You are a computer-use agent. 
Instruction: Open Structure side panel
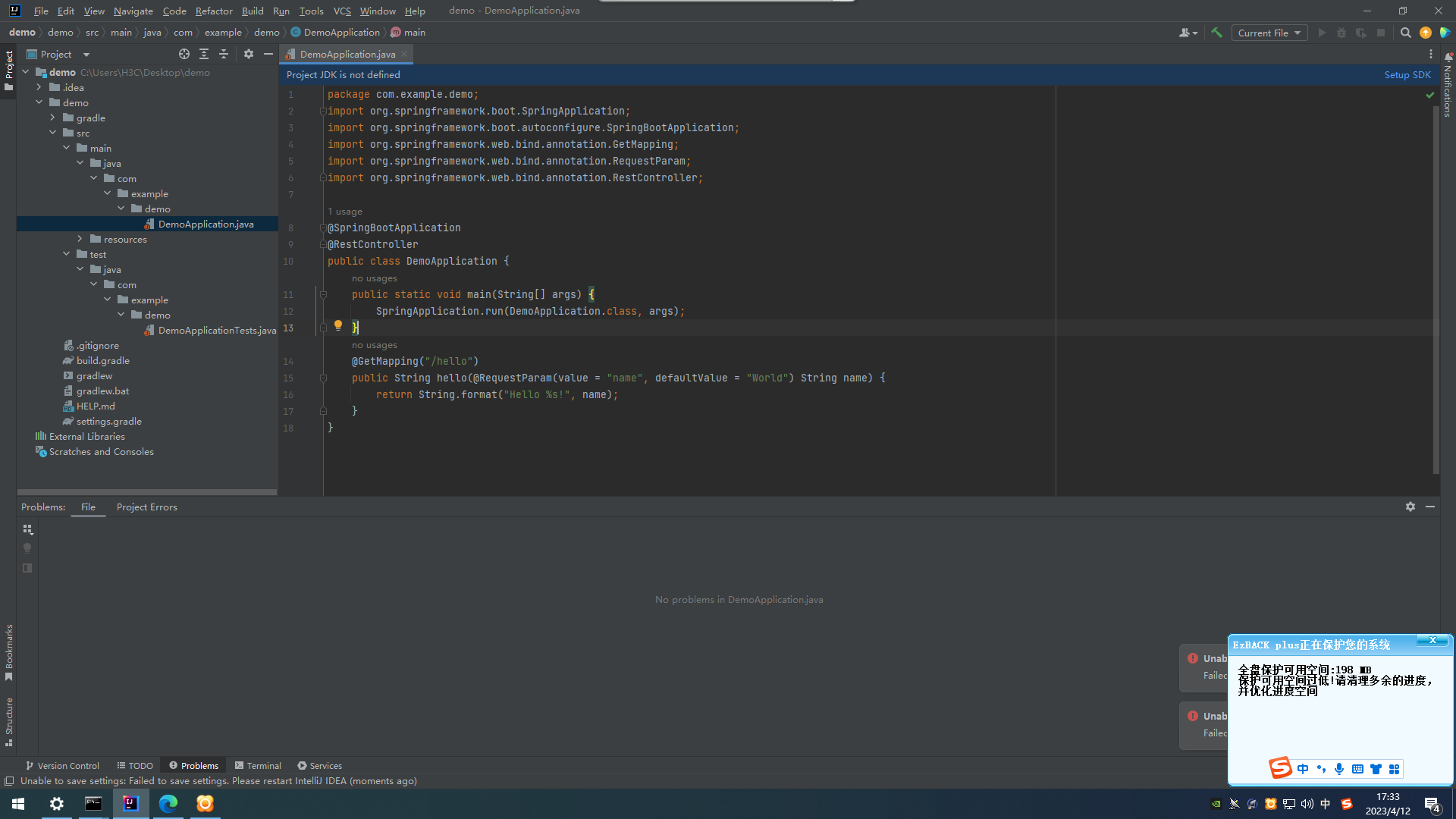9,722
